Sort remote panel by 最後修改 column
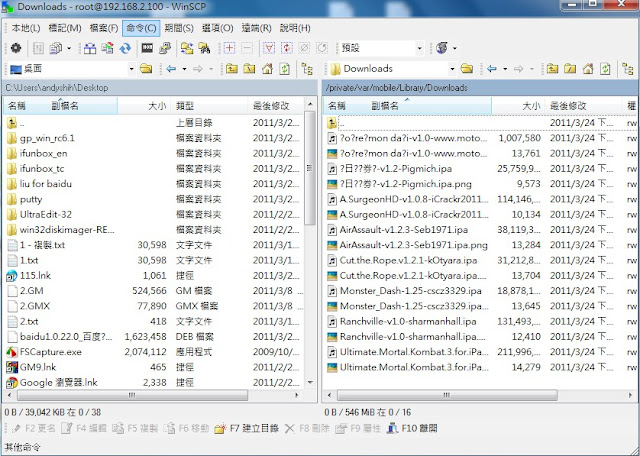 (x=583, y=106)
